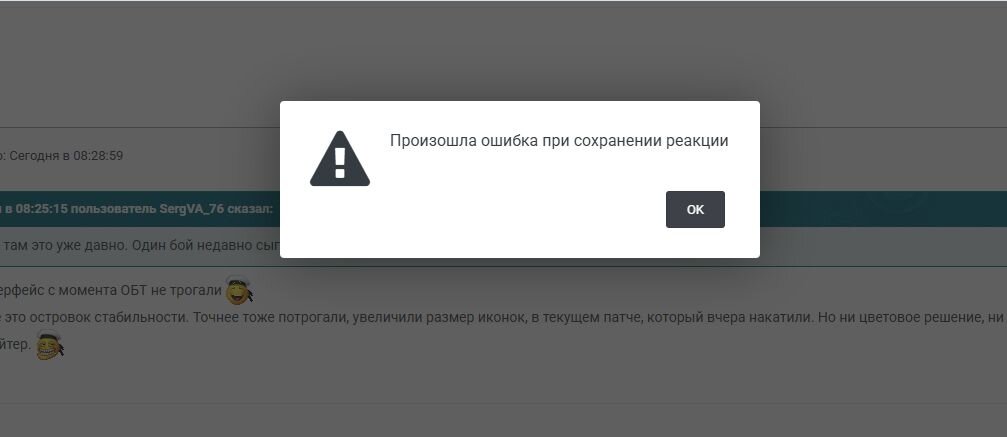
Task: Click the teal quote bar right of the dialog
Action: pos(883,209)
